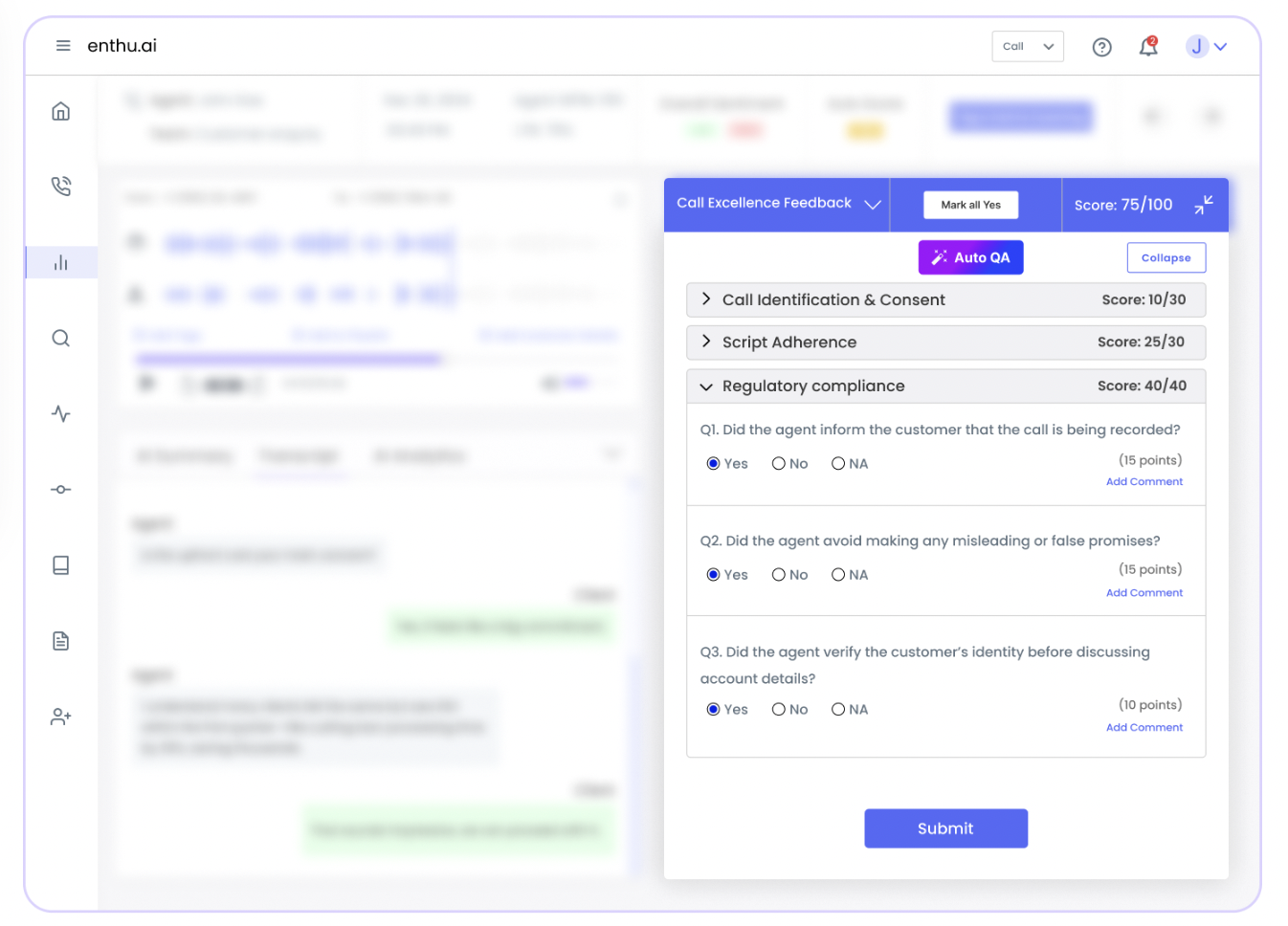Open the Call Excellence Feedback dropdown

pyautogui.click(x=778, y=204)
